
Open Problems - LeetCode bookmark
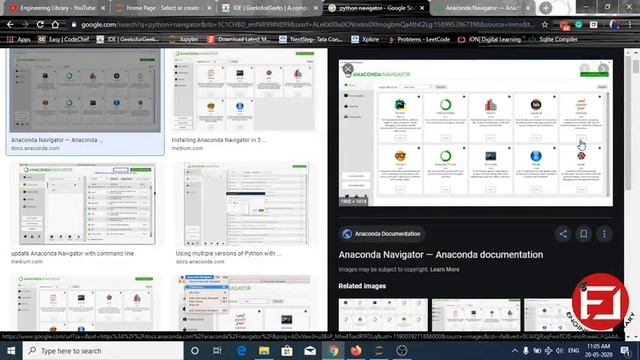[x=419, y=39]
